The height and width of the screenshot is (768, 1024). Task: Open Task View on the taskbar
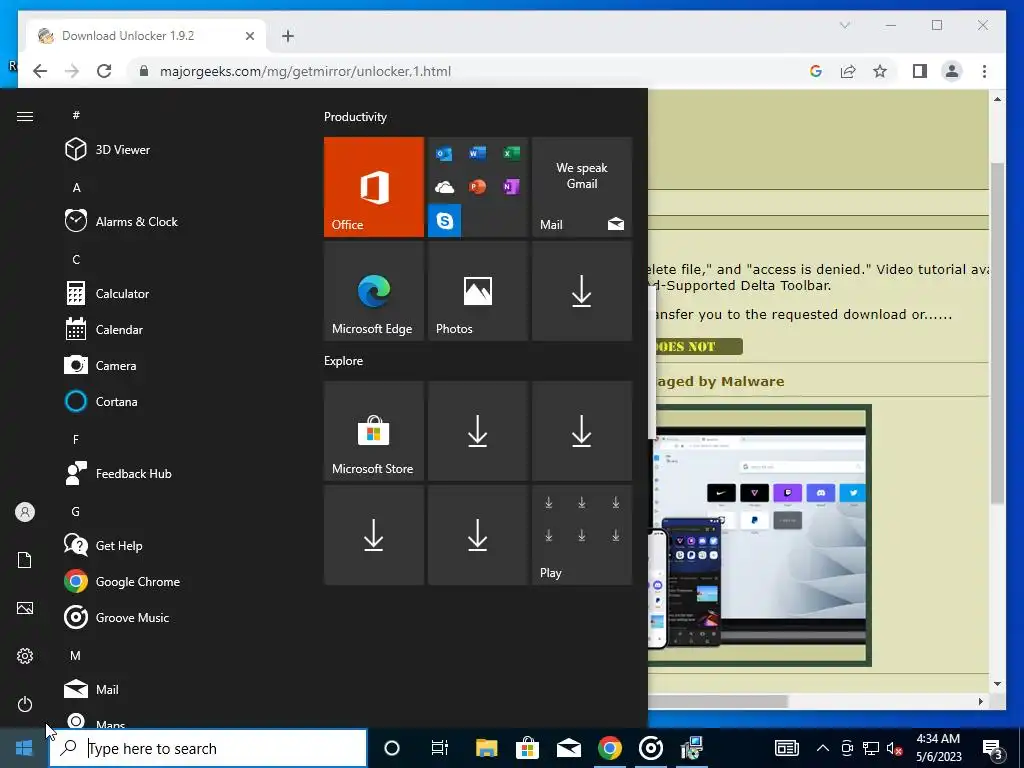click(440, 748)
